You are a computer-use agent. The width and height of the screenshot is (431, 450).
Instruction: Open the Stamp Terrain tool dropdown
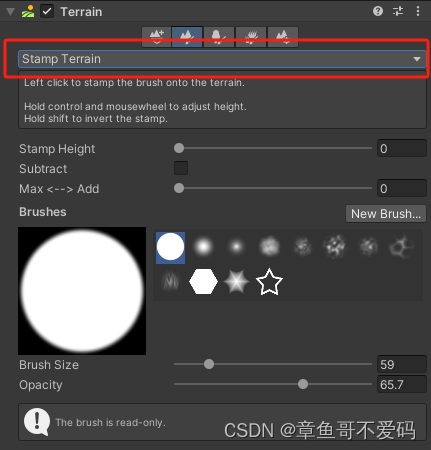point(222,59)
